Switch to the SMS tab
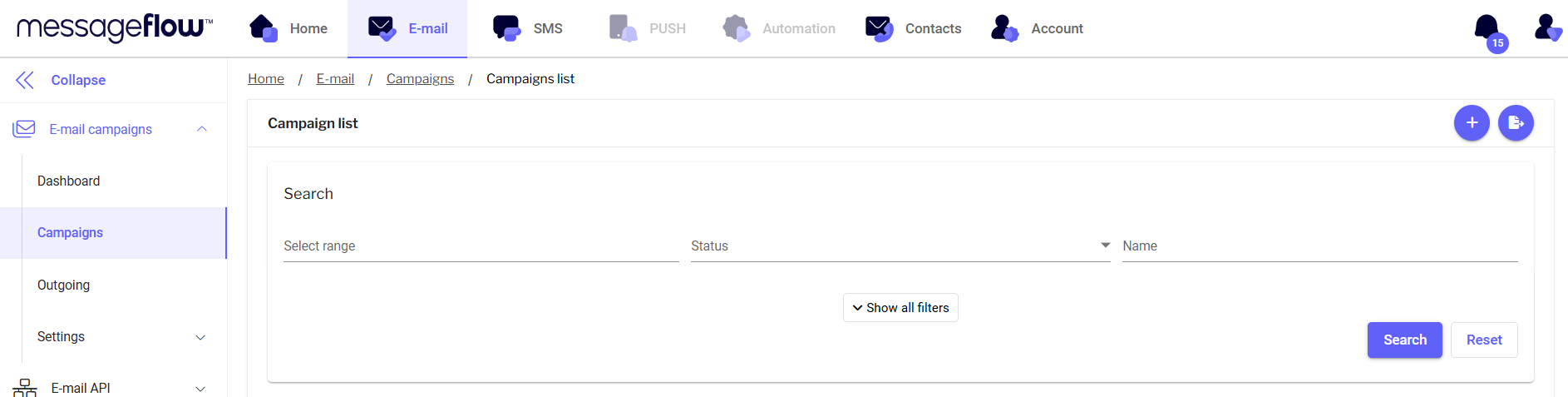The height and width of the screenshot is (397, 1568). (528, 28)
